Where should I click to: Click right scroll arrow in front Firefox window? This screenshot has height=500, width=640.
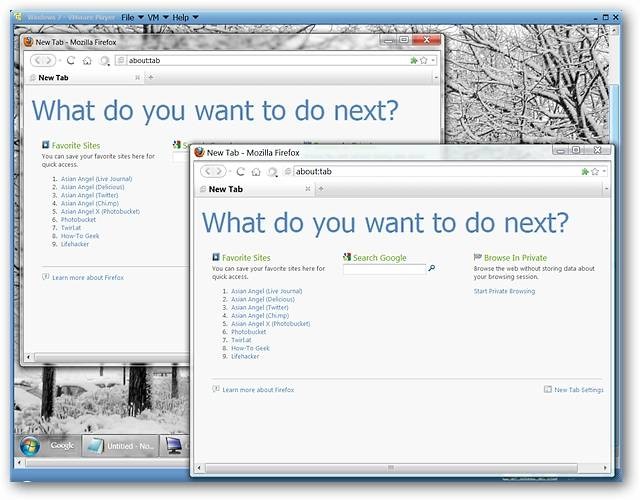(x=605, y=468)
